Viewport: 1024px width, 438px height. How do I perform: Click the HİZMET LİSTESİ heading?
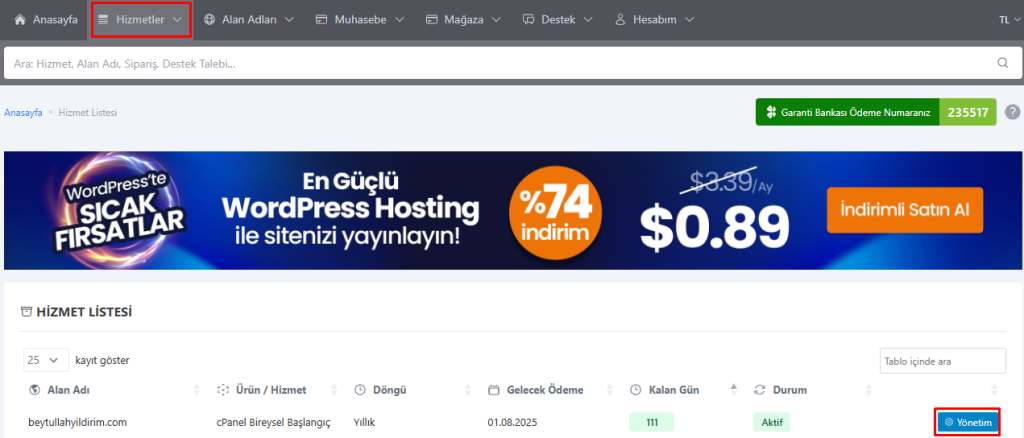[84, 312]
